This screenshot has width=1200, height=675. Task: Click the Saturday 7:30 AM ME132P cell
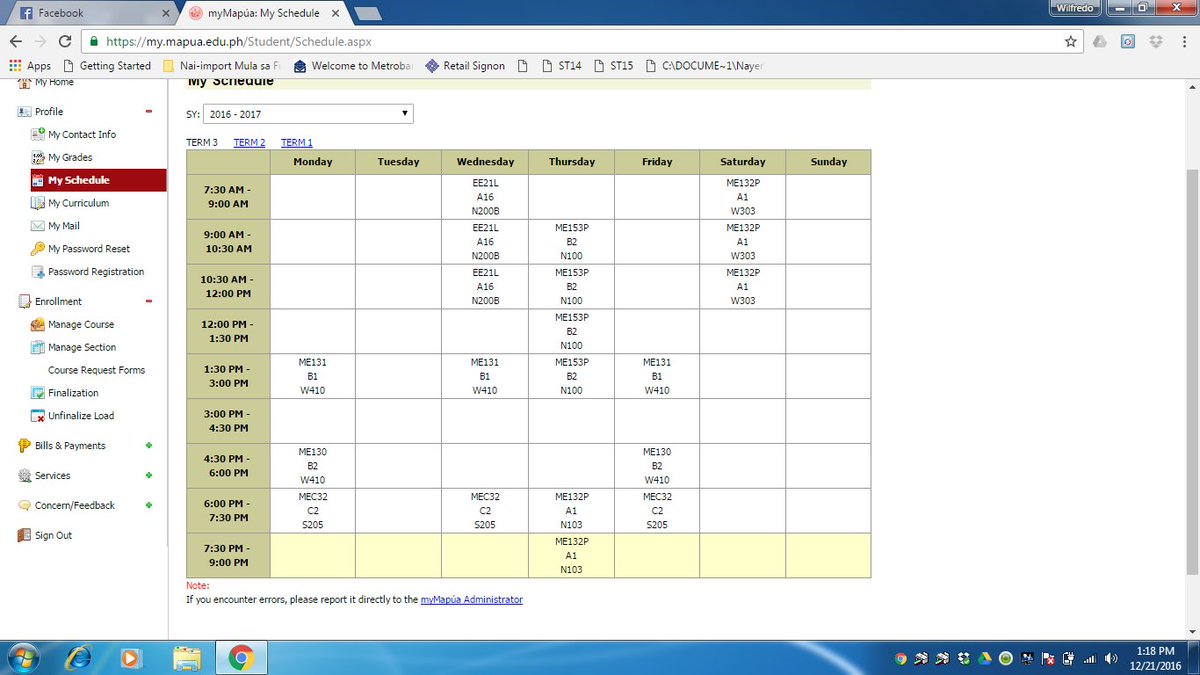pyautogui.click(x=742, y=197)
